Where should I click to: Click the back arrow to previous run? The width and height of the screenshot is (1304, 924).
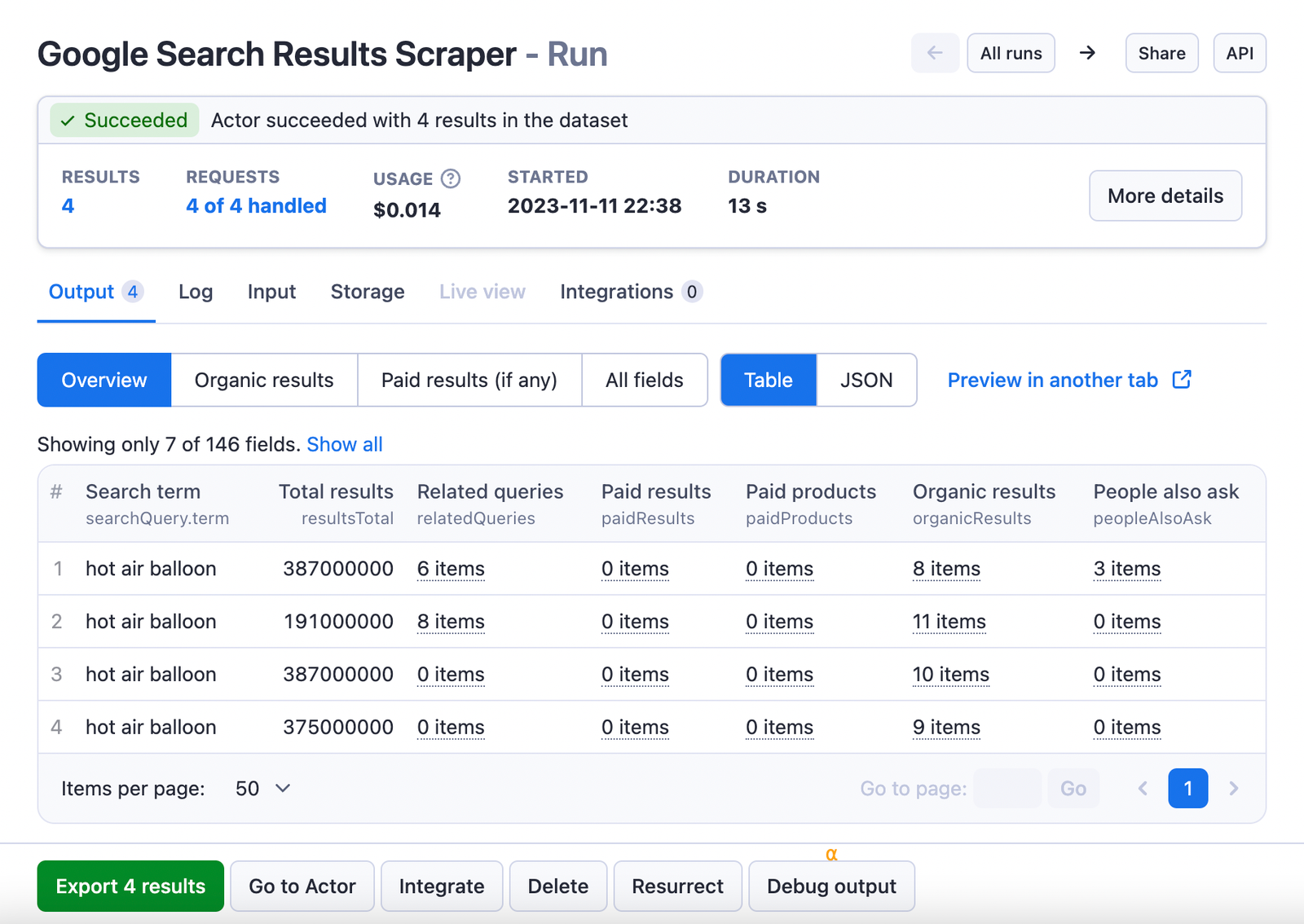(x=934, y=52)
